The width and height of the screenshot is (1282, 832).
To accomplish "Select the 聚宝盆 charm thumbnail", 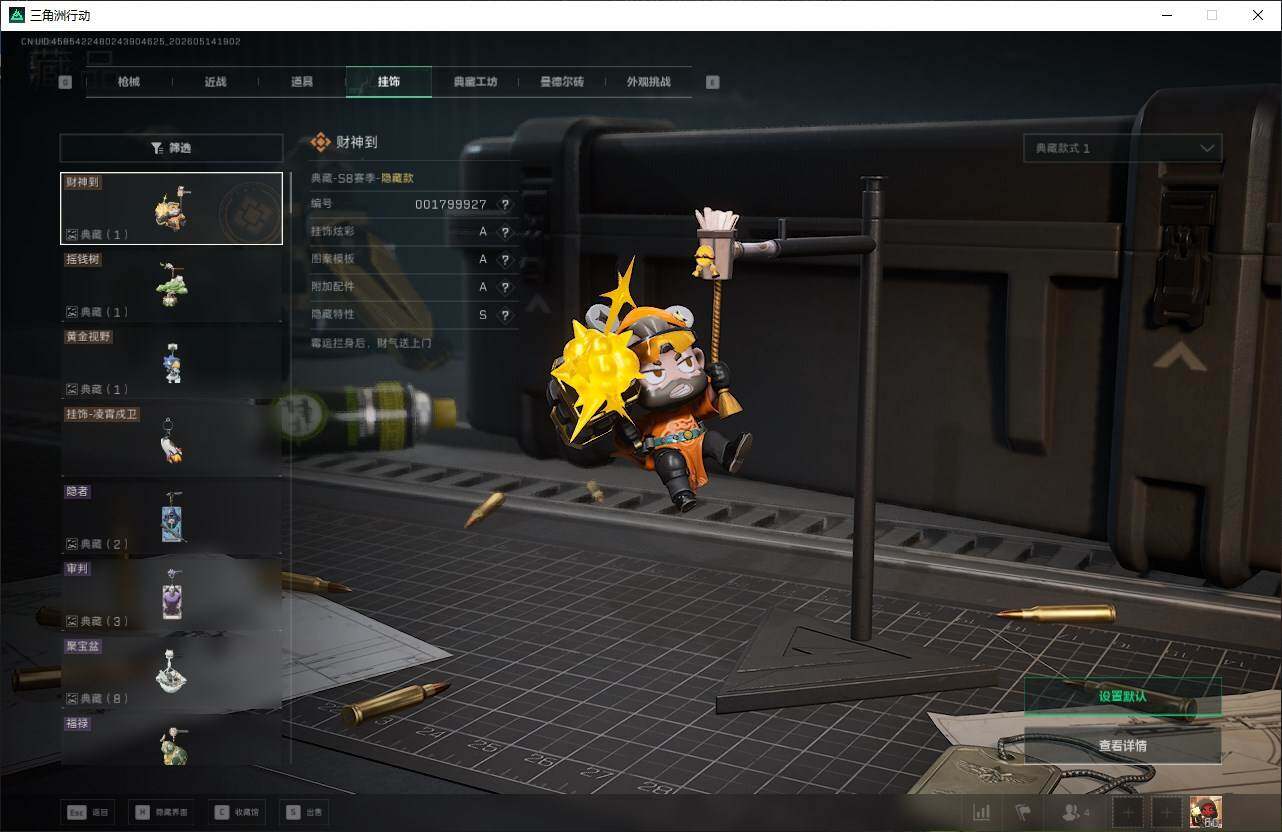I will pyautogui.click(x=171, y=672).
